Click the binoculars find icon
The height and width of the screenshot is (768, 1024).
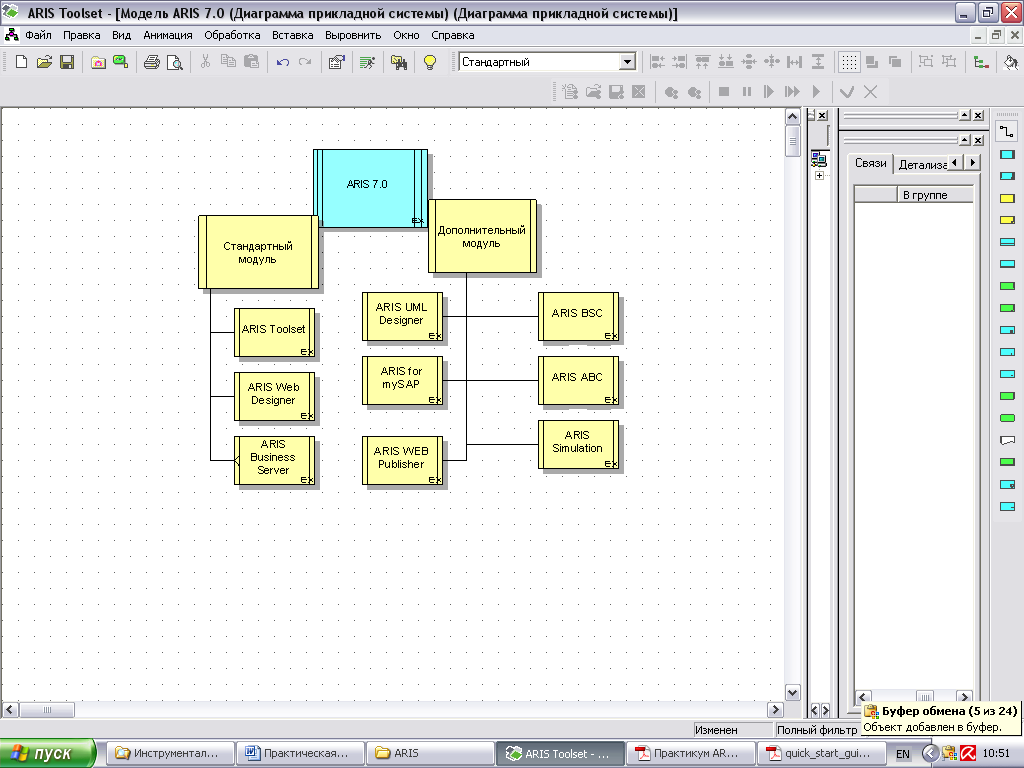tap(398, 62)
